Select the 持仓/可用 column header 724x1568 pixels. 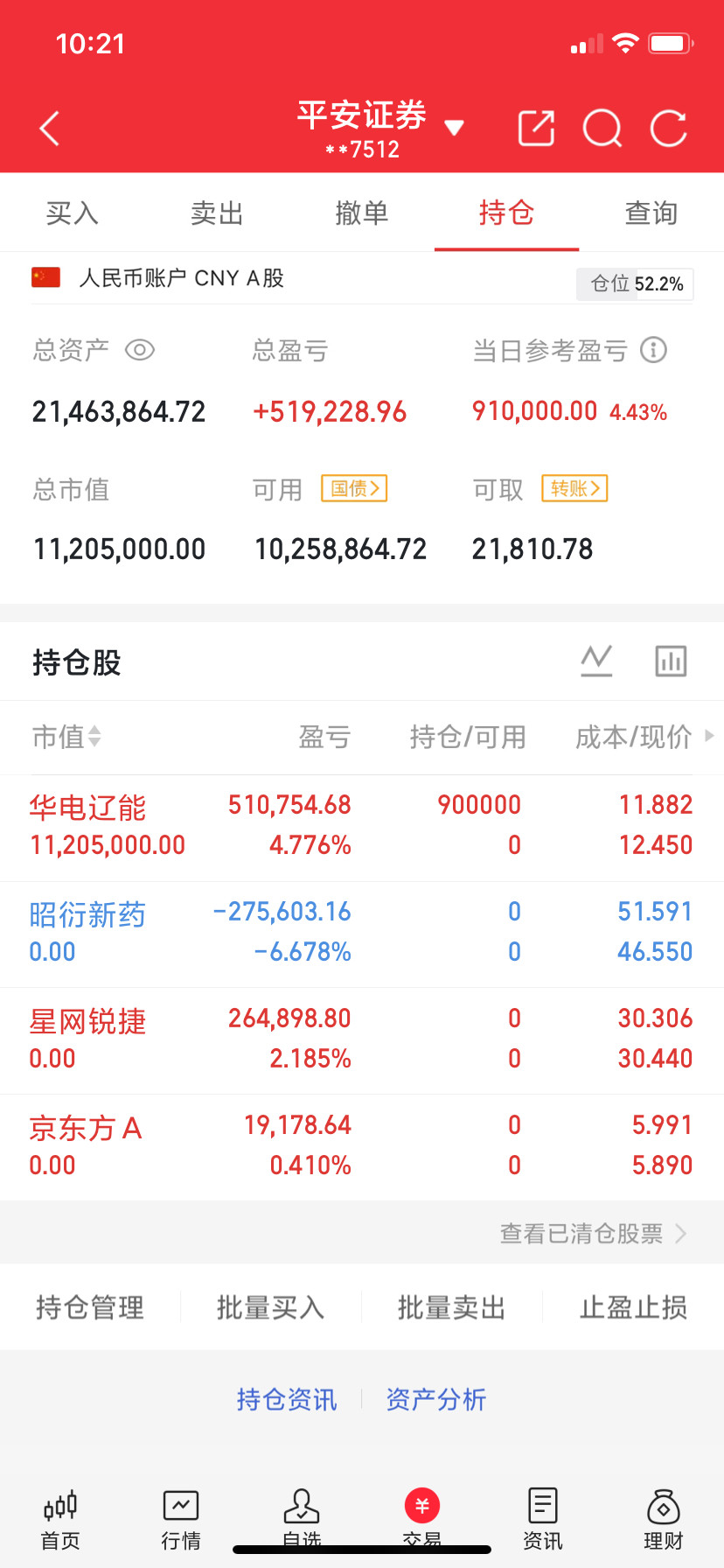tap(468, 737)
